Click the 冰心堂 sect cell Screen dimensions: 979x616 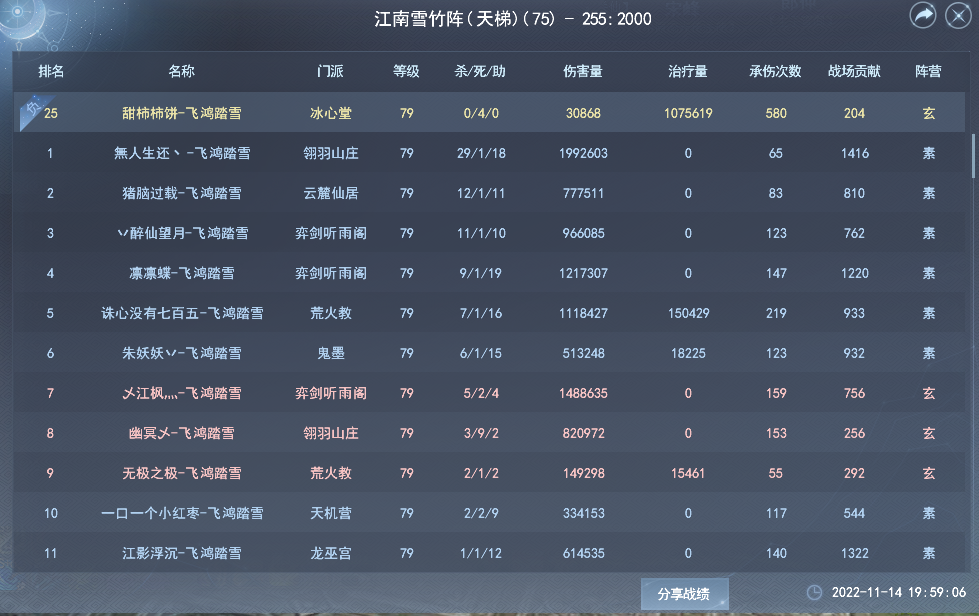point(330,113)
